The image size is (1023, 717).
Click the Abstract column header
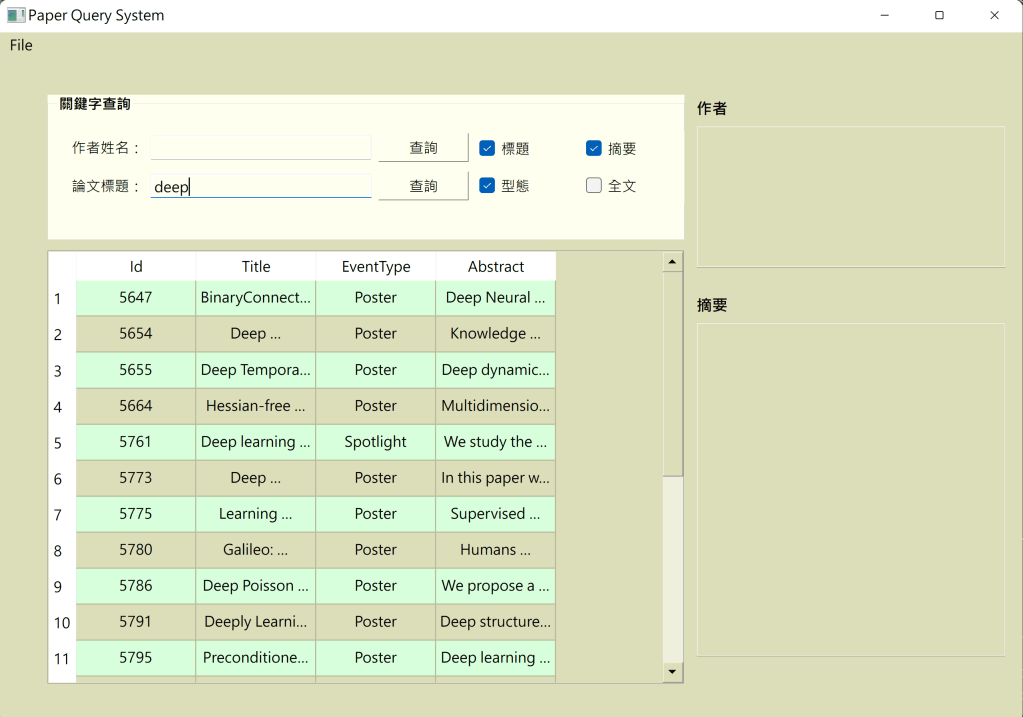pyautogui.click(x=496, y=266)
